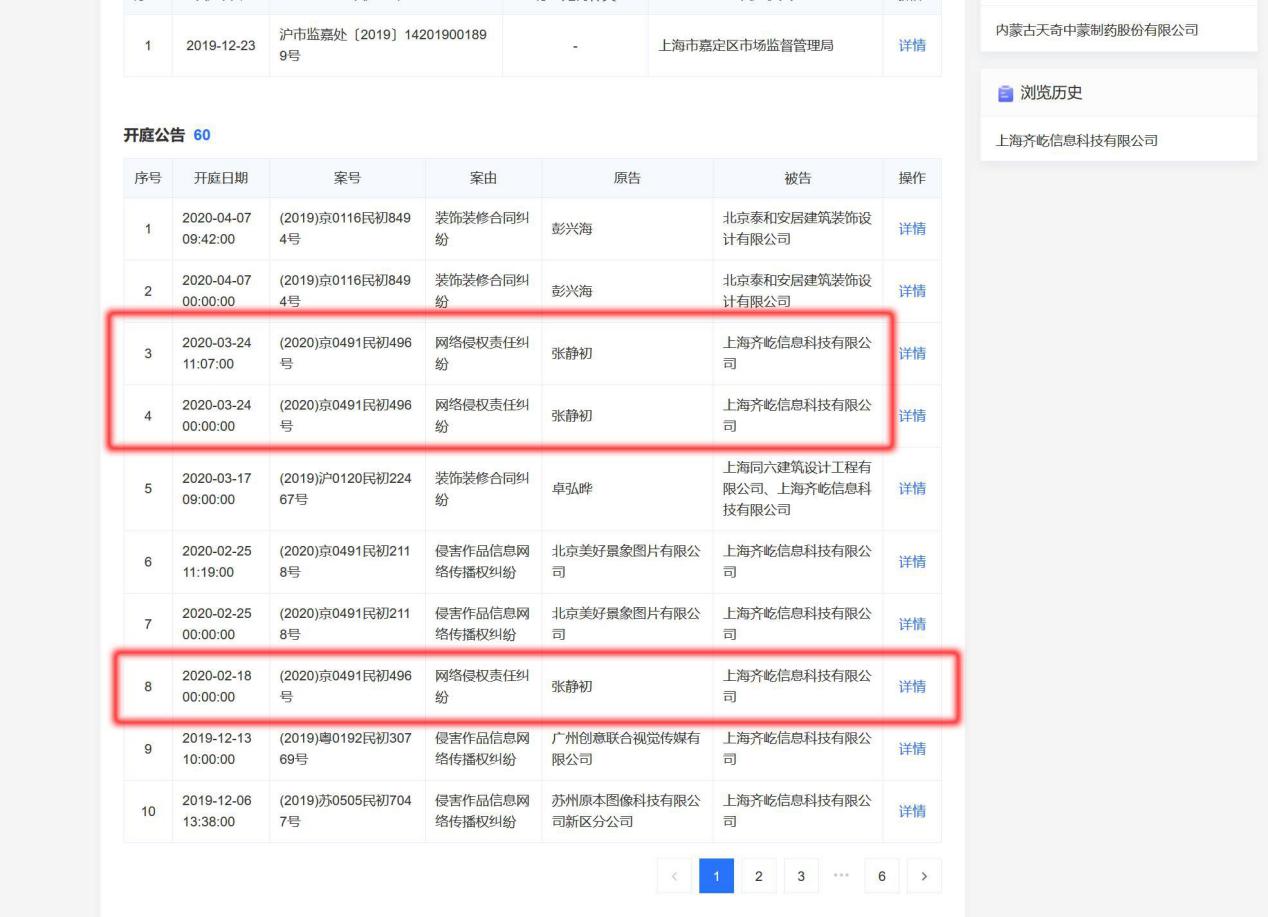Go to the next page with right arrow
This screenshot has width=1268, height=917.
[x=923, y=875]
